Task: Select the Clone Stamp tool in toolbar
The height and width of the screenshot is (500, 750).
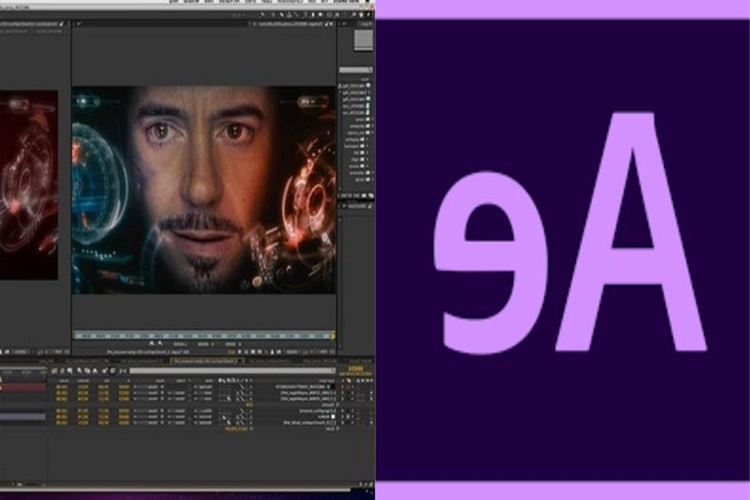Action: click(289, 15)
